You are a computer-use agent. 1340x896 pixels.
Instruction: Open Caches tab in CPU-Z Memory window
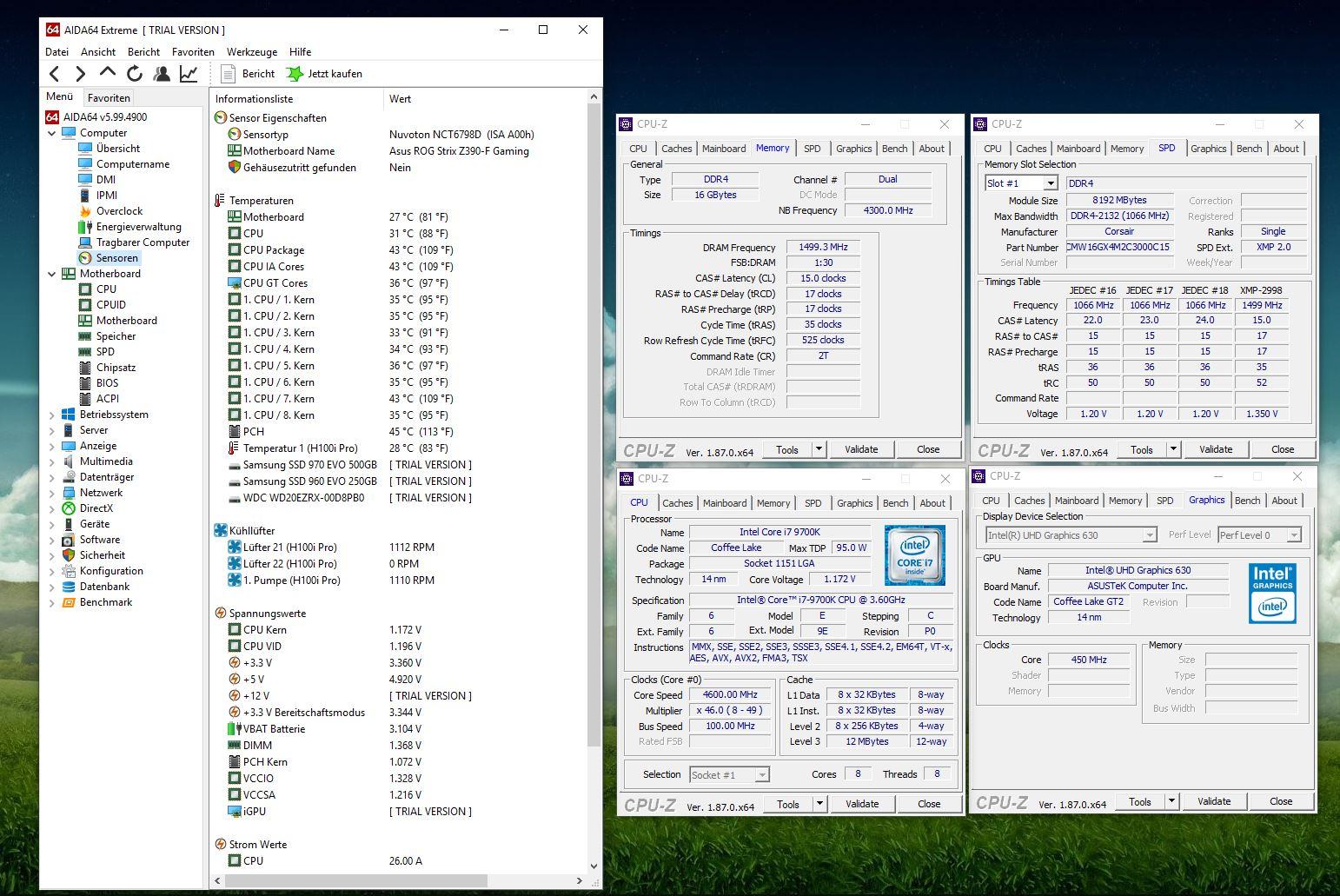pyautogui.click(x=676, y=149)
